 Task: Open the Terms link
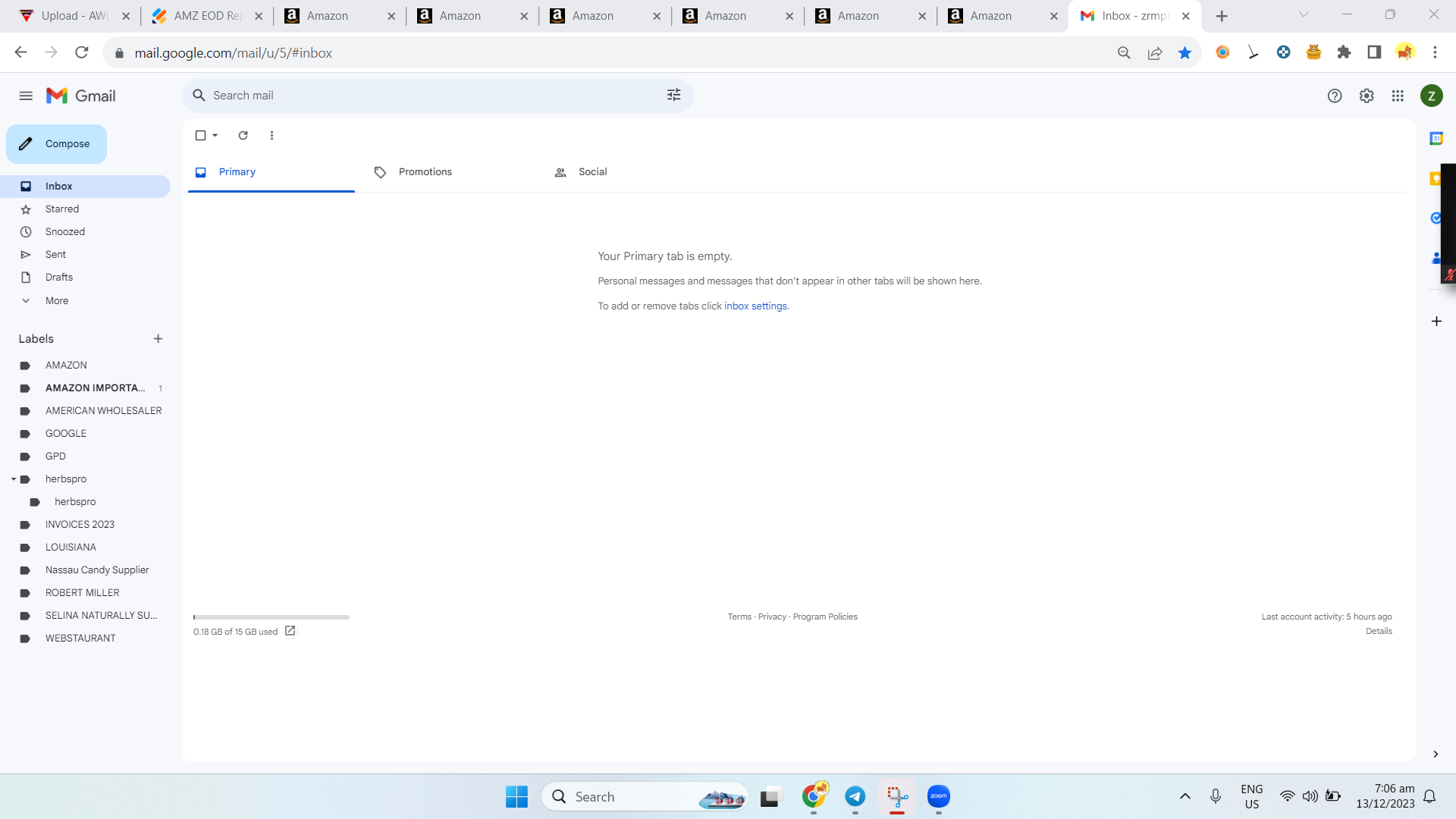pyautogui.click(x=739, y=617)
